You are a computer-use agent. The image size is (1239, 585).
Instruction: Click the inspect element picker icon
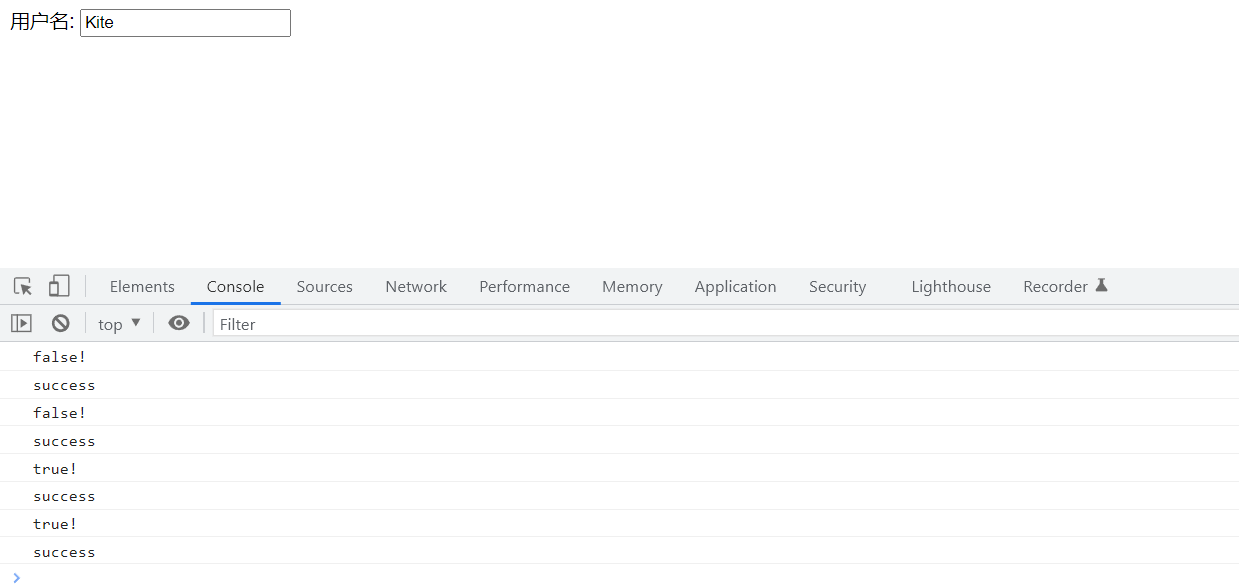tap(23, 287)
